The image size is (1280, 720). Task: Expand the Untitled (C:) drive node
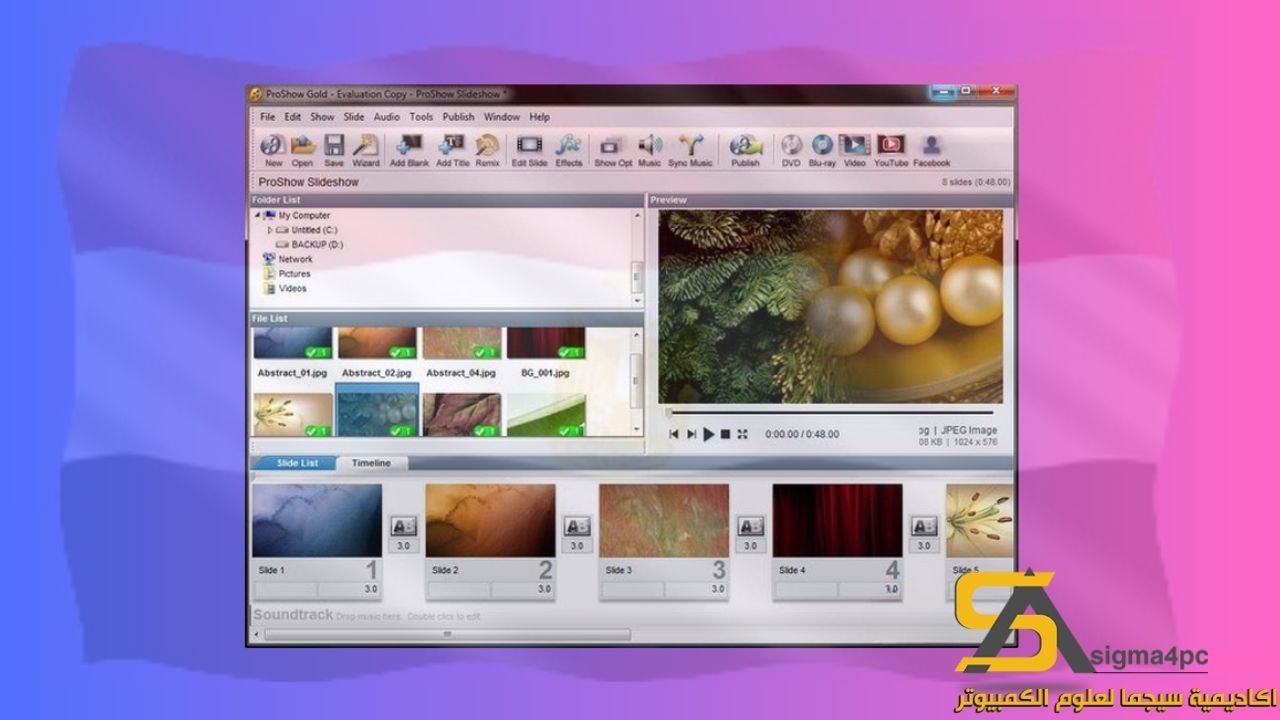(270, 230)
